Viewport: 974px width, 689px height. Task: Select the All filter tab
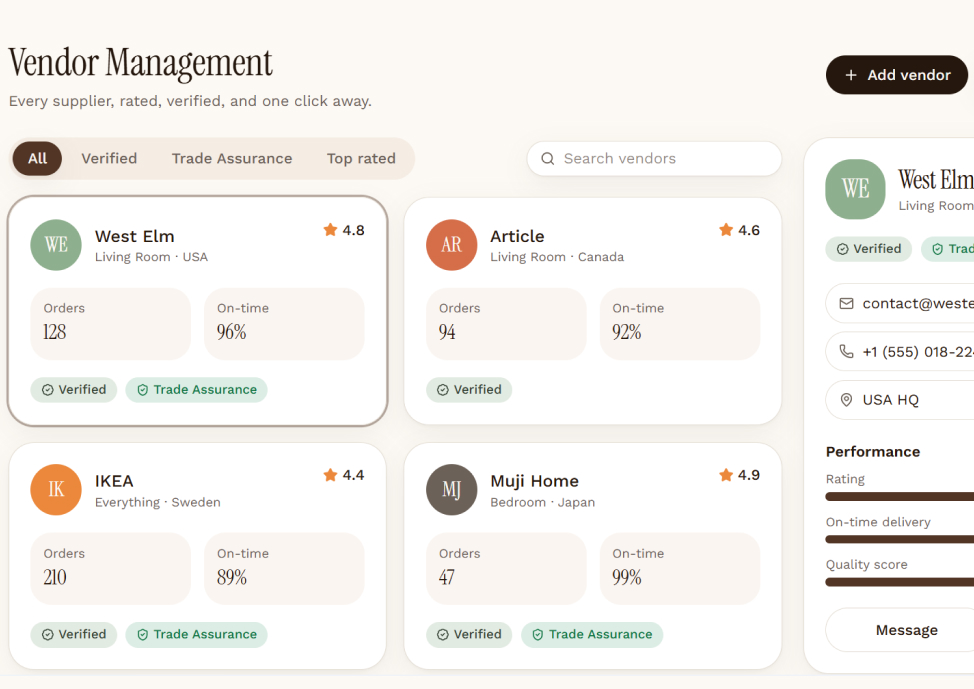click(37, 158)
